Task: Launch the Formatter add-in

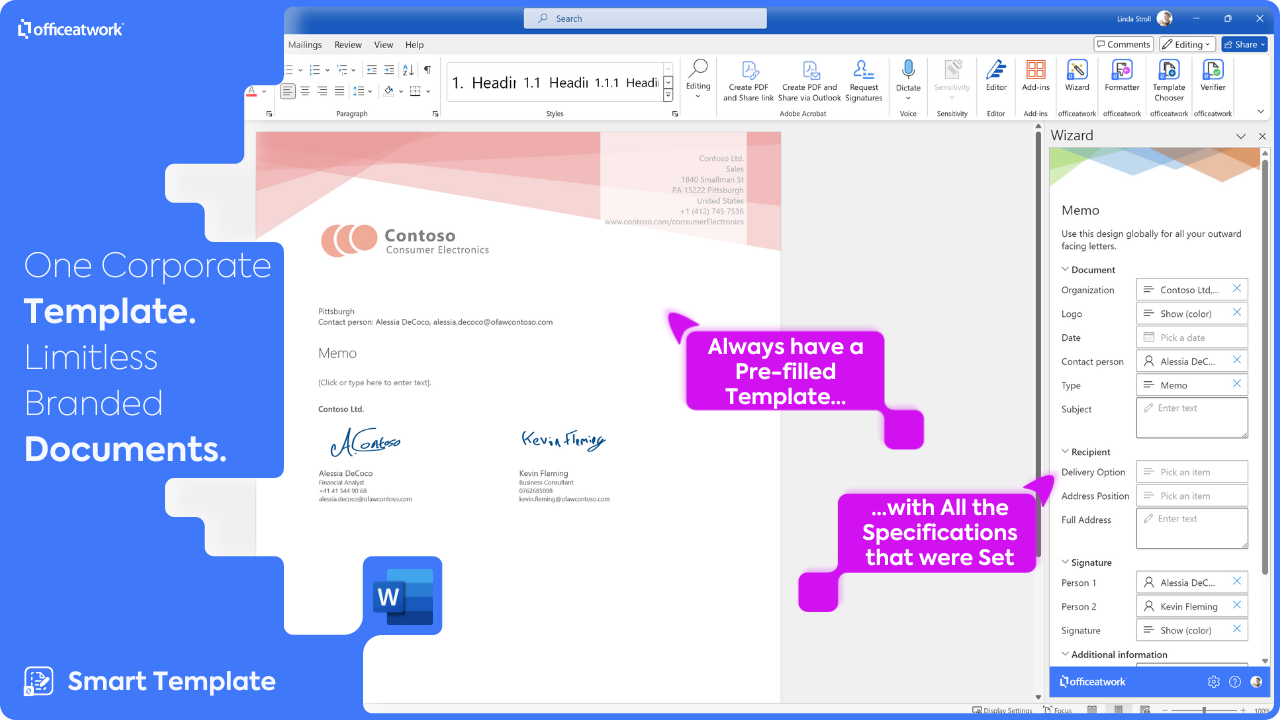Action: (x=1122, y=76)
